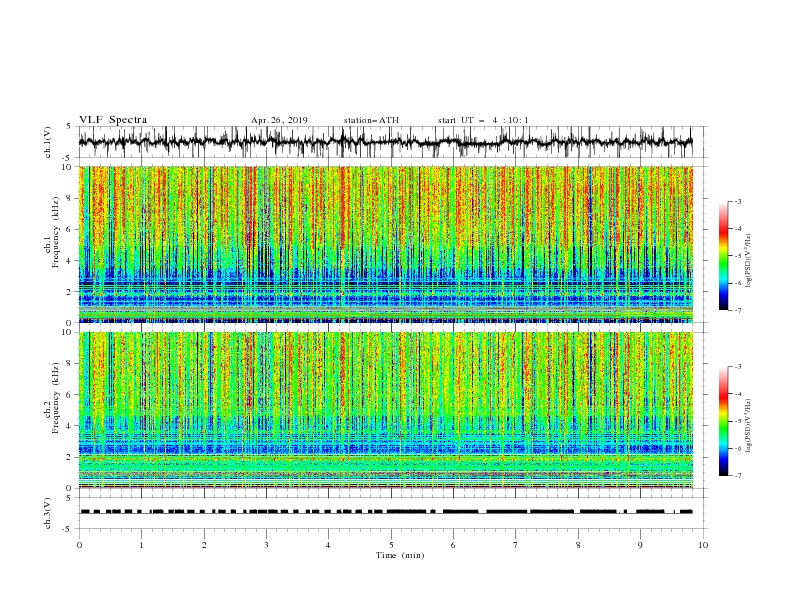Click time axis tick label '1'
Viewport: 792px width, 612px height.
[x=141, y=545]
